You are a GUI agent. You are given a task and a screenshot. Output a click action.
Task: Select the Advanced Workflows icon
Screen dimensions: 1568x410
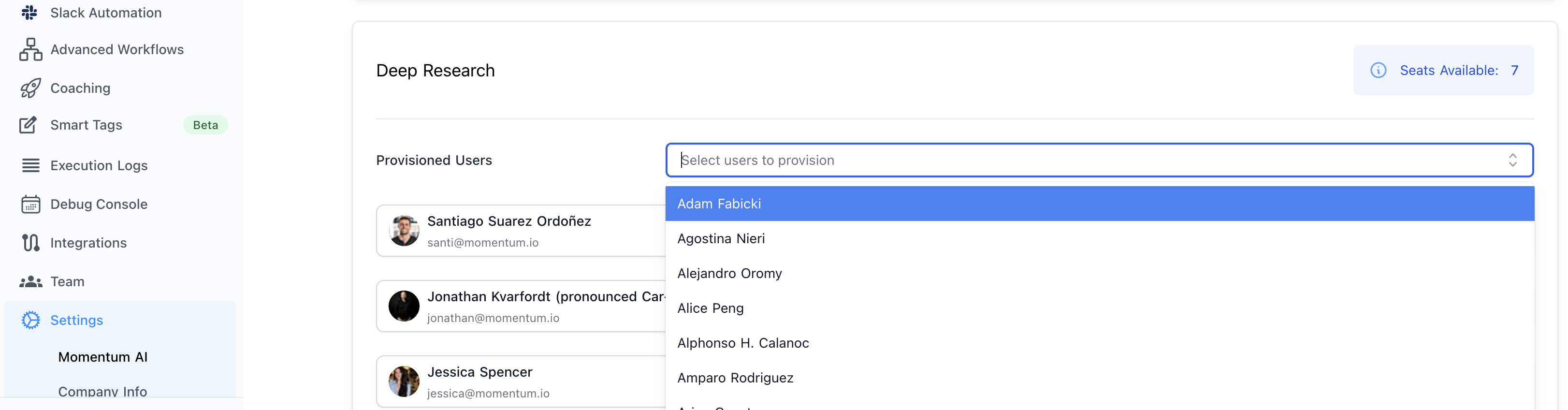coord(29,49)
